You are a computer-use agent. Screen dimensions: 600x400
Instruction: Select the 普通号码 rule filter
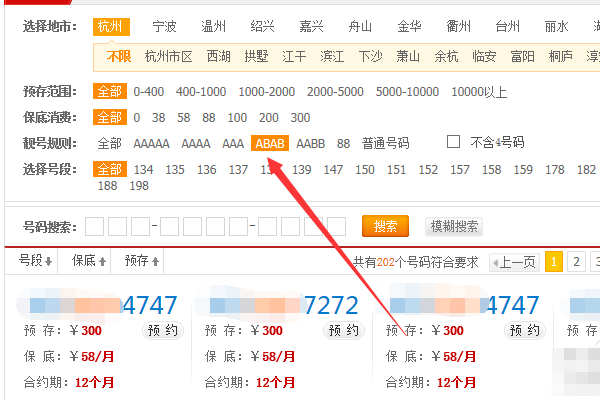click(x=384, y=143)
